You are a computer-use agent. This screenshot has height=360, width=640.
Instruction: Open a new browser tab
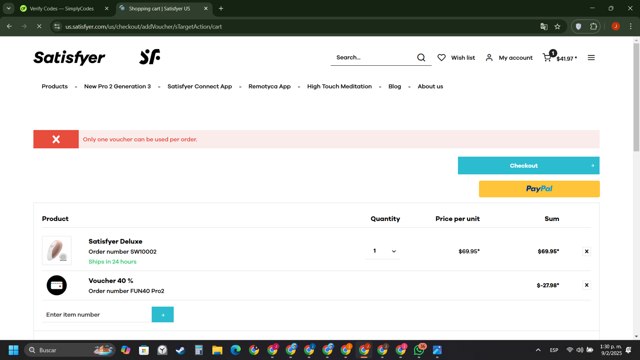[x=221, y=8]
